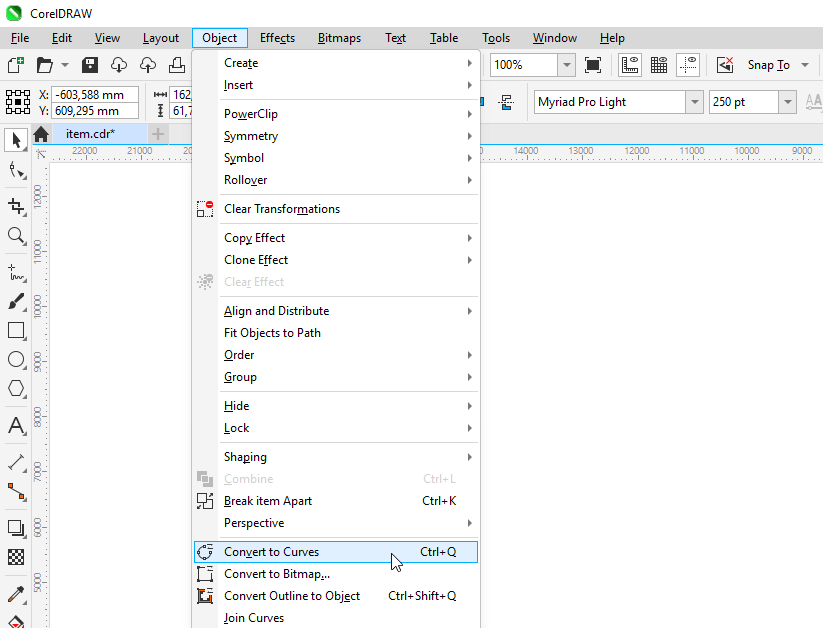Open the zoom level dropdown
Screen dimensions: 823x628
[565, 64]
